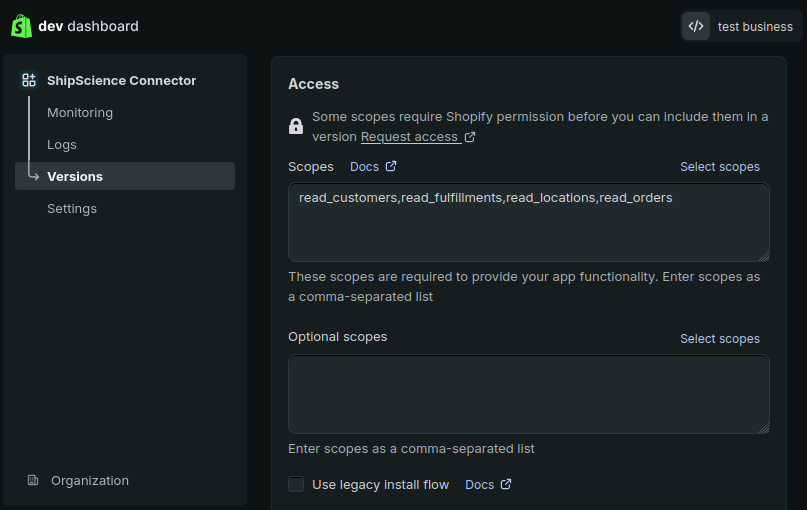
Task: Click the Organization building icon
Action: (33, 480)
